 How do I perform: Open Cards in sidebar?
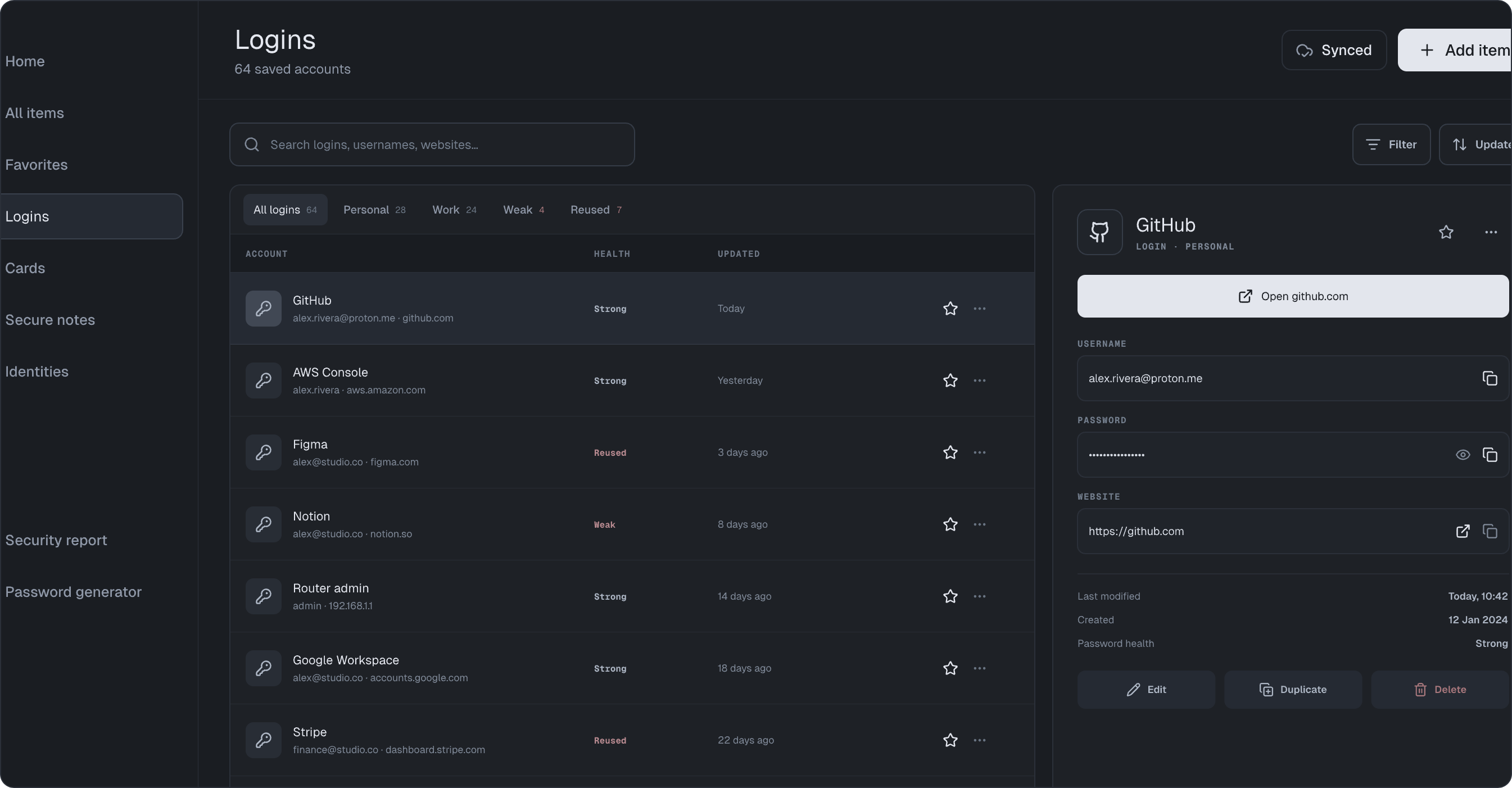pos(25,268)
